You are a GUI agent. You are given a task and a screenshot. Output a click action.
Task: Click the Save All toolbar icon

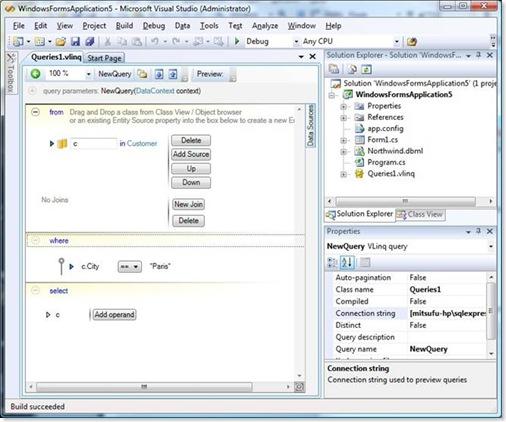[x=90, y=41]
